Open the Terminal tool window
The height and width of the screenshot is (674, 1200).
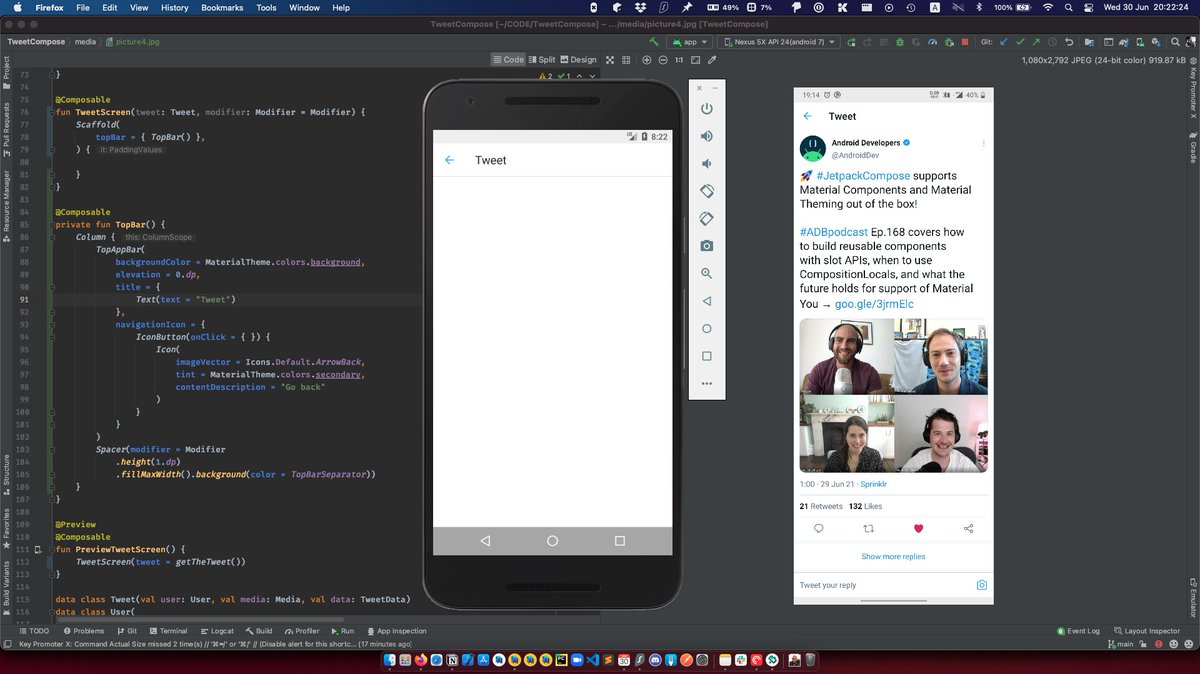coord(167,631)
